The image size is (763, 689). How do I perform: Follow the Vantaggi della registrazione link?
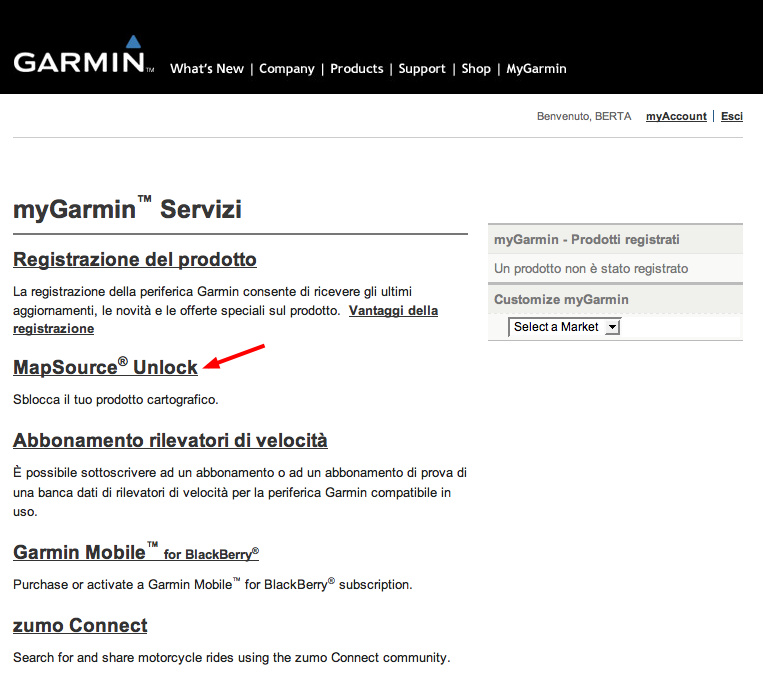point(393,310)
